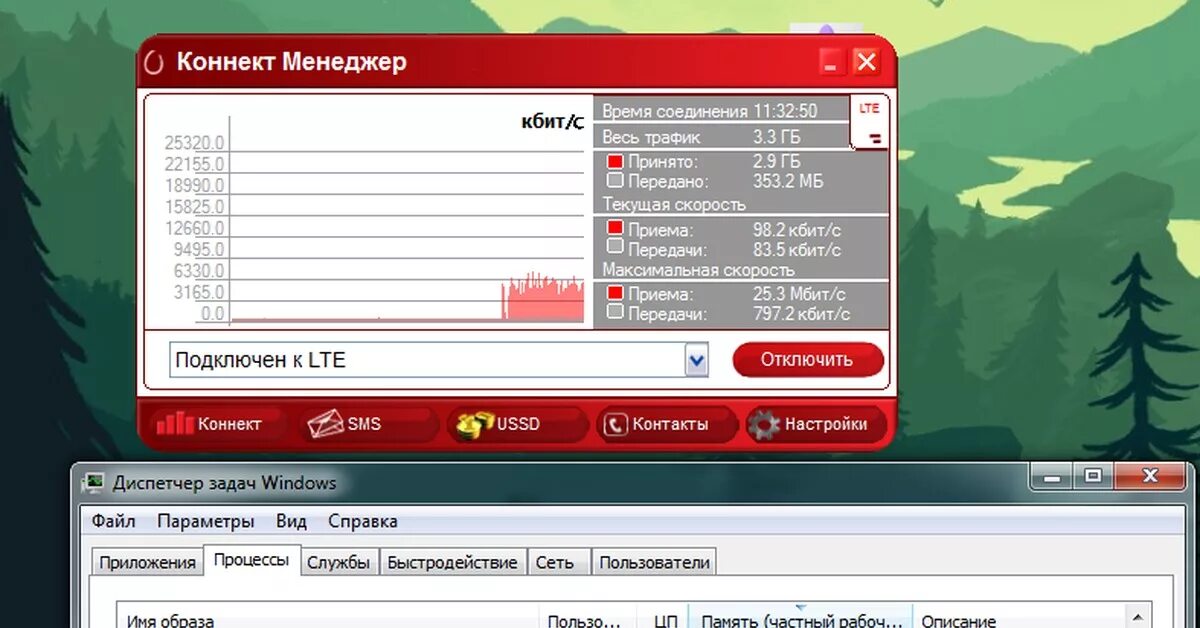Toggle the Передано traffic checkbox

point(616,181)
